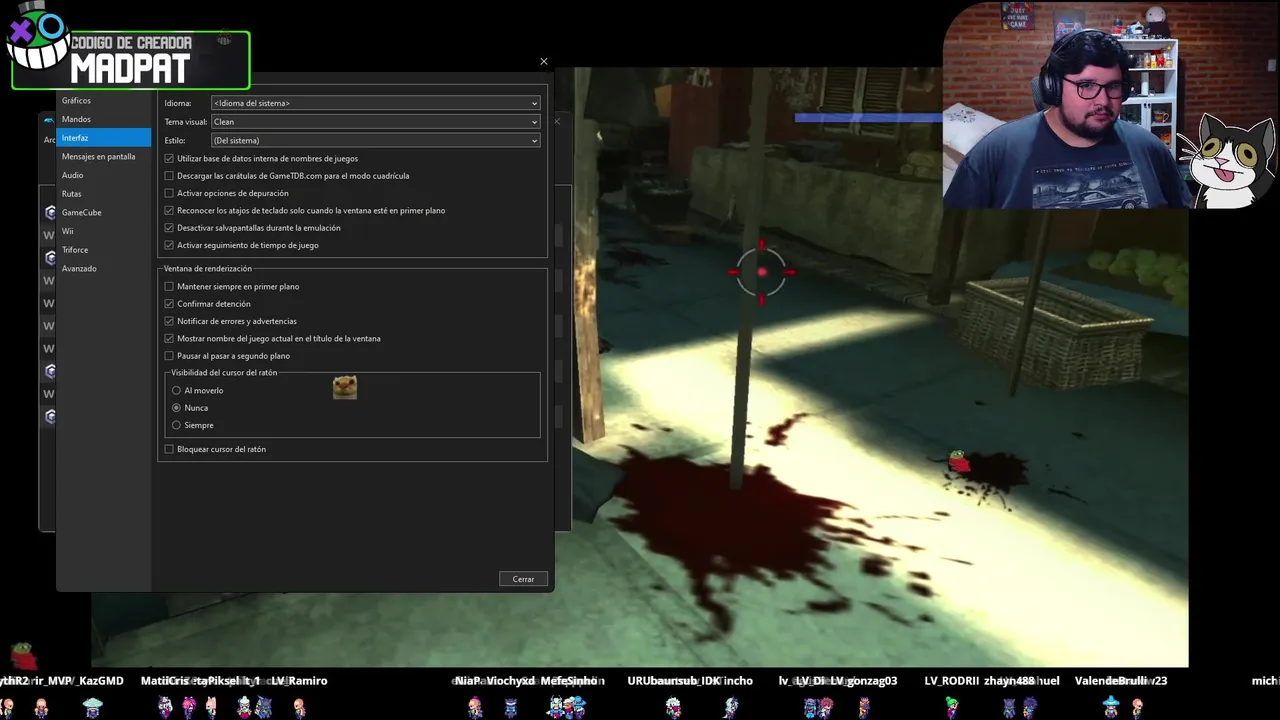Enable Activar opciones de depuración
Image resolution: width=1280 pixels, height=720 pixels.
pyautogui.click(x=169, y=193)
